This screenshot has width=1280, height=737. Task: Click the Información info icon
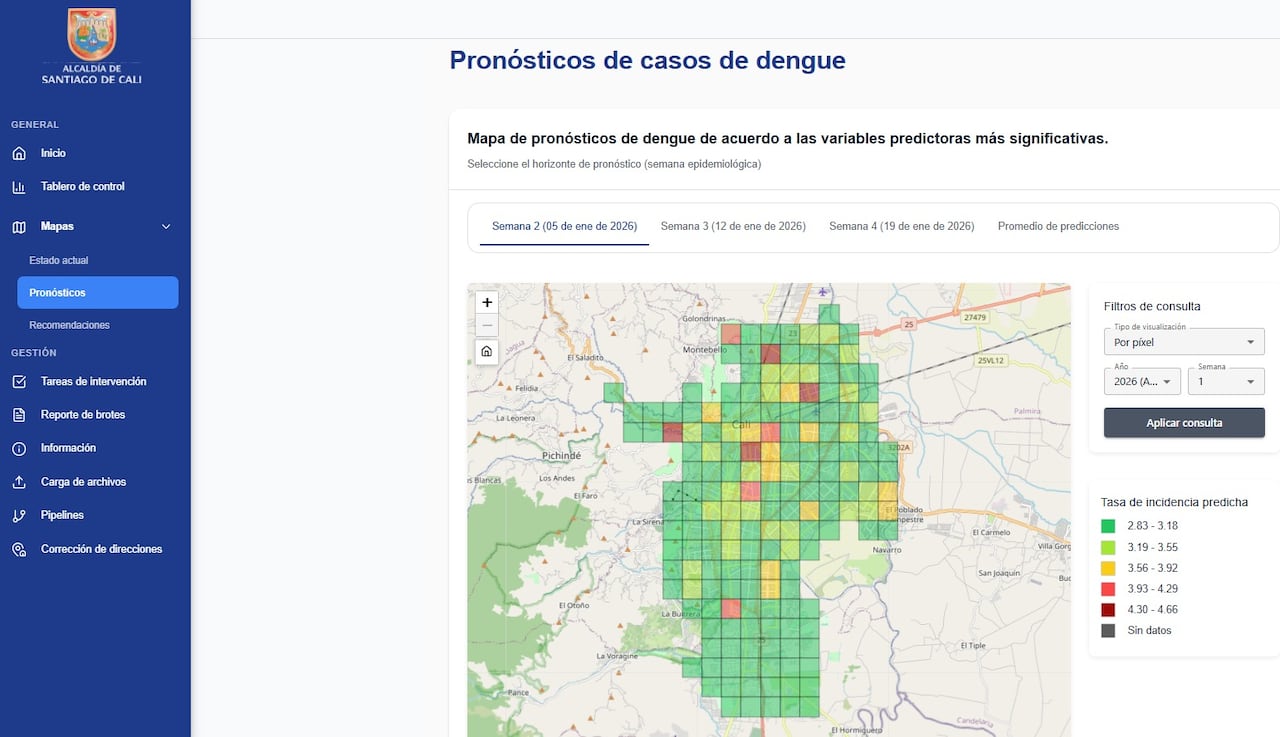click(19, 449)
